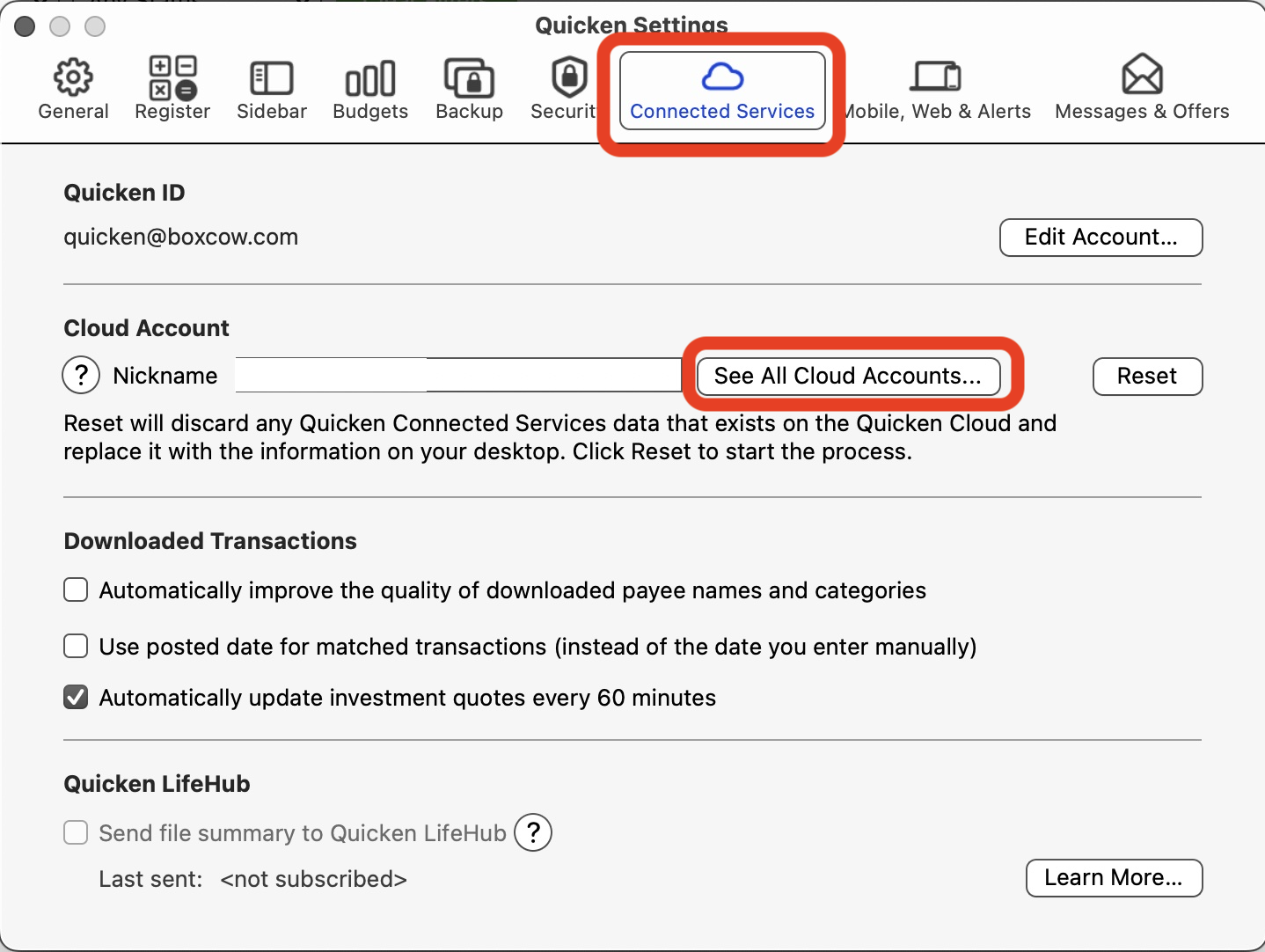
Task: Switch to the Budgets tab label
Action: click(x=370, y=112)
